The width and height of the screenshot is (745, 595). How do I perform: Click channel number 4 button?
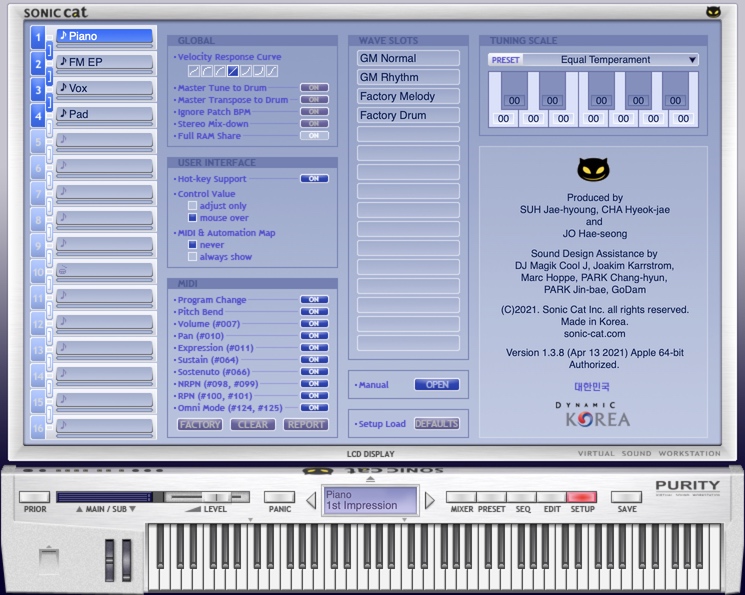click(x=38, y=116)
